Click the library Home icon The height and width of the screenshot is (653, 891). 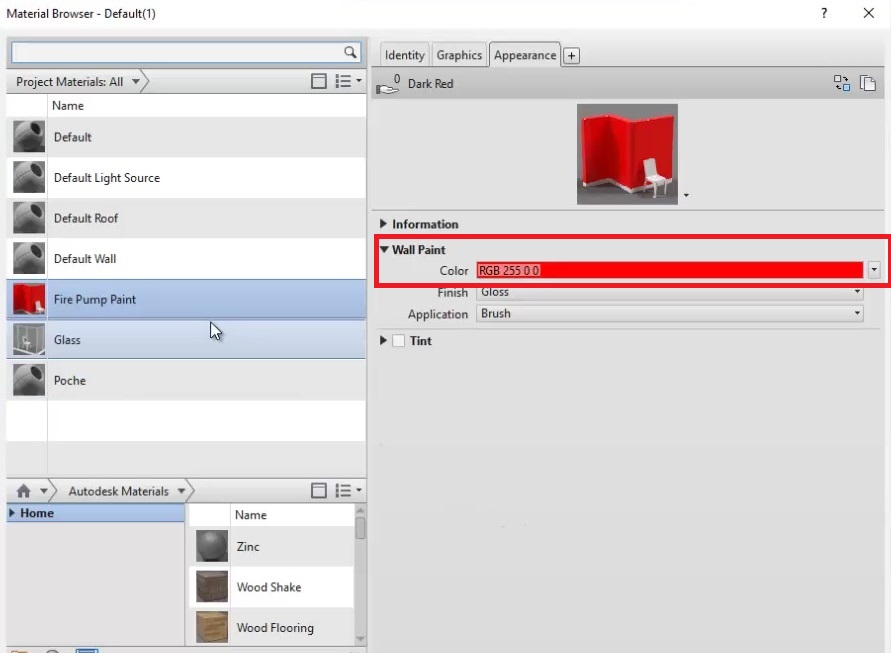[23, 490]
